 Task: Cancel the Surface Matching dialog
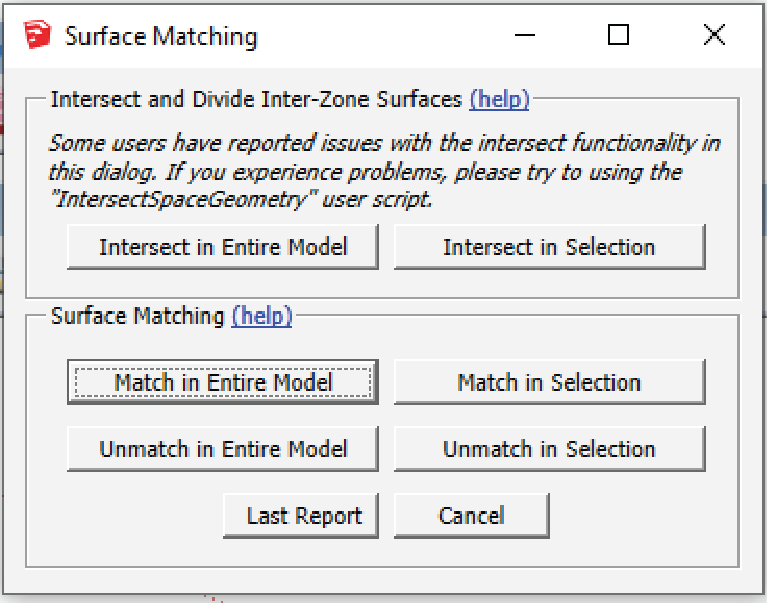tap(471, 516)
